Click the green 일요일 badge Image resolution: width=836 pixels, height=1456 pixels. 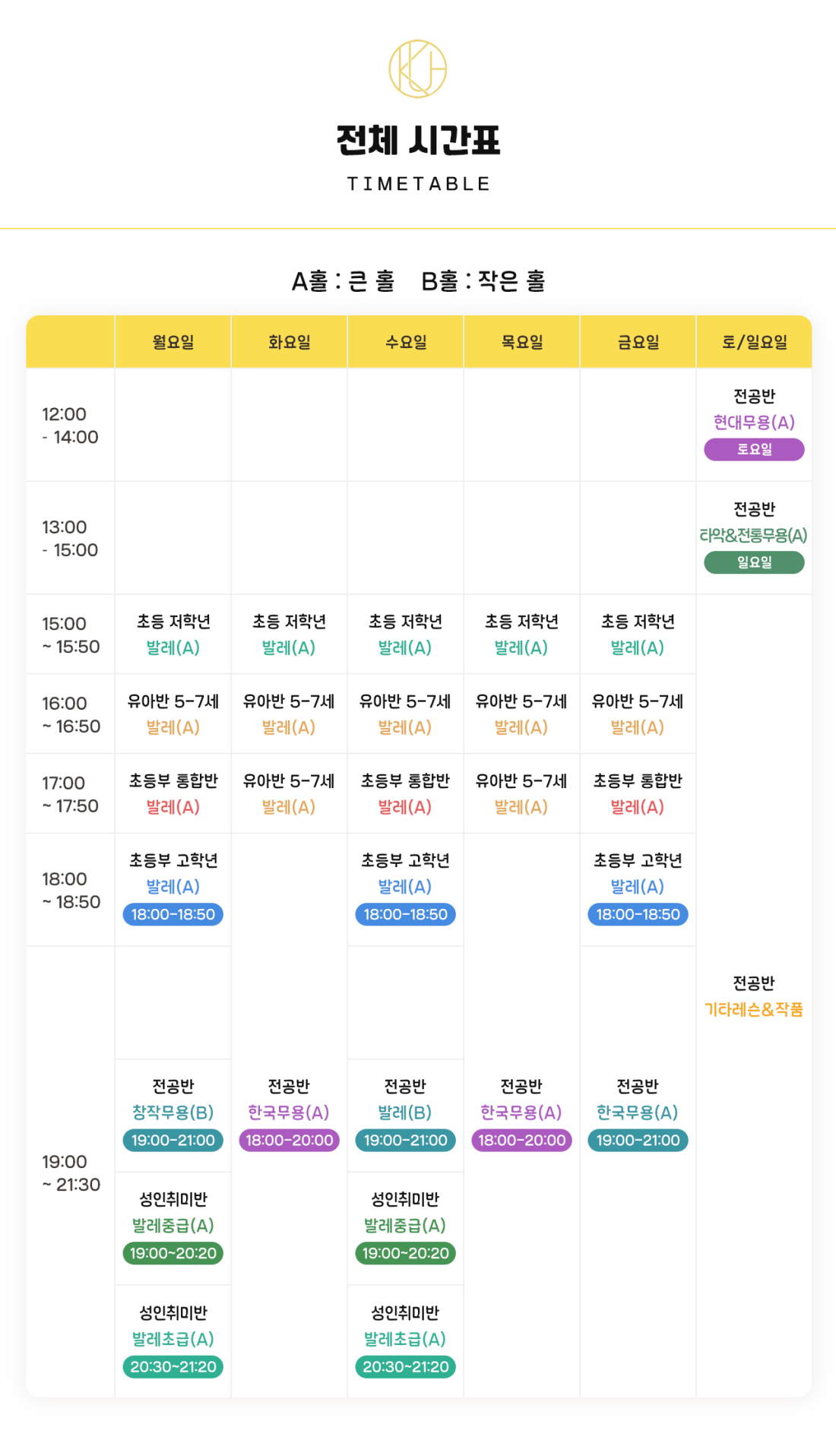754,562
